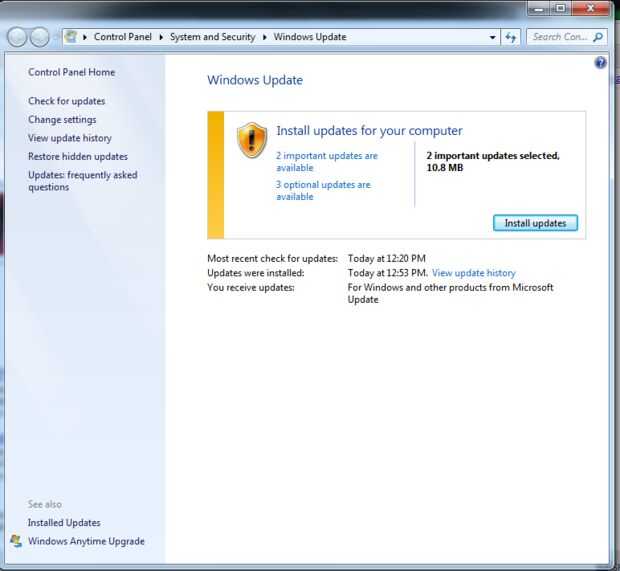Minimize the Windows Update window
Viewport: 620px width, 571px height.
tap(538, 8)
